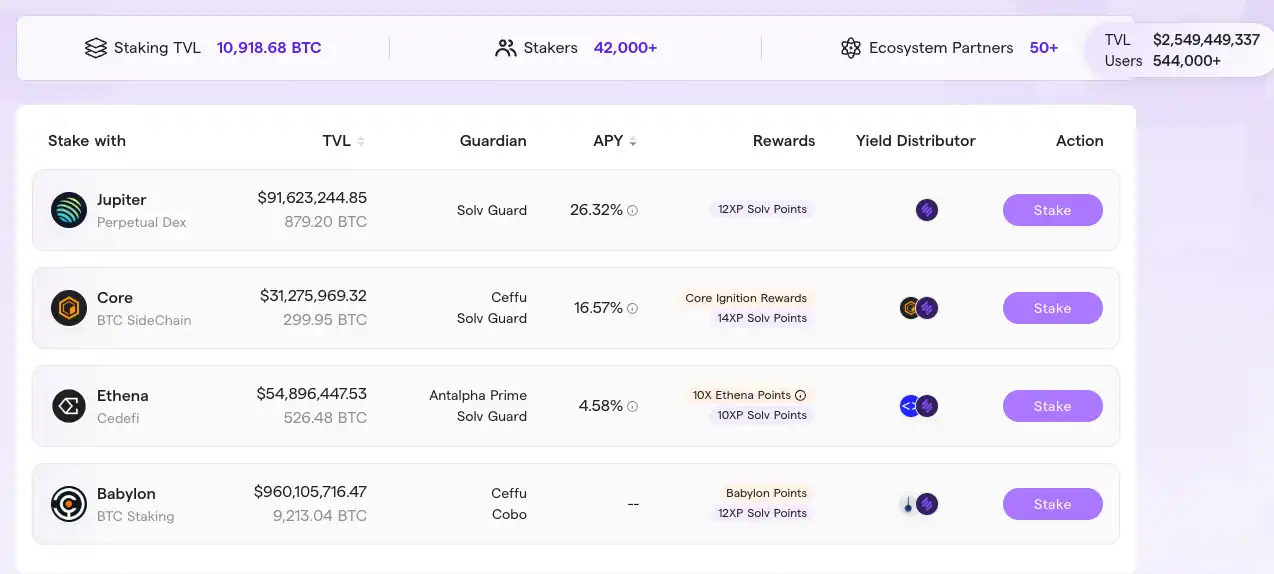Viewport: 1274px width, 574px height.
Task: Click Jupiter row yield distributor icon
Action: click(x=927, y=210)
